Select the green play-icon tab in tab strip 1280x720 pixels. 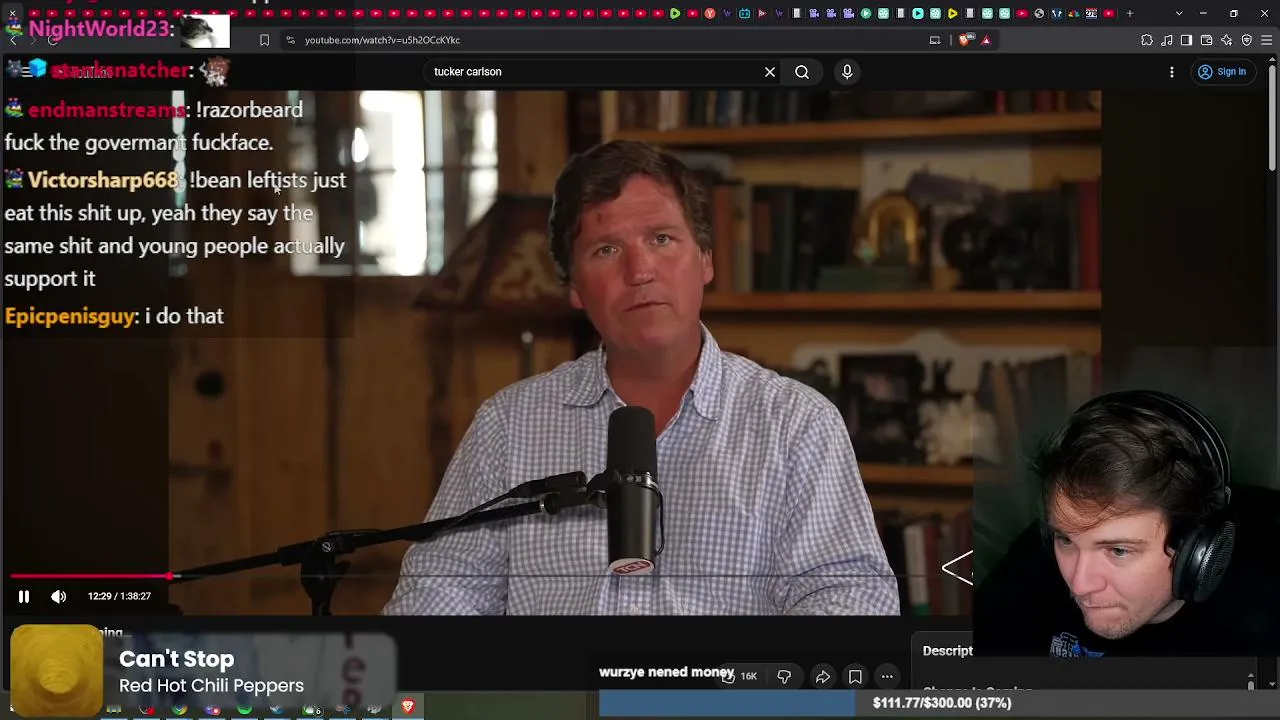[675, 13]
